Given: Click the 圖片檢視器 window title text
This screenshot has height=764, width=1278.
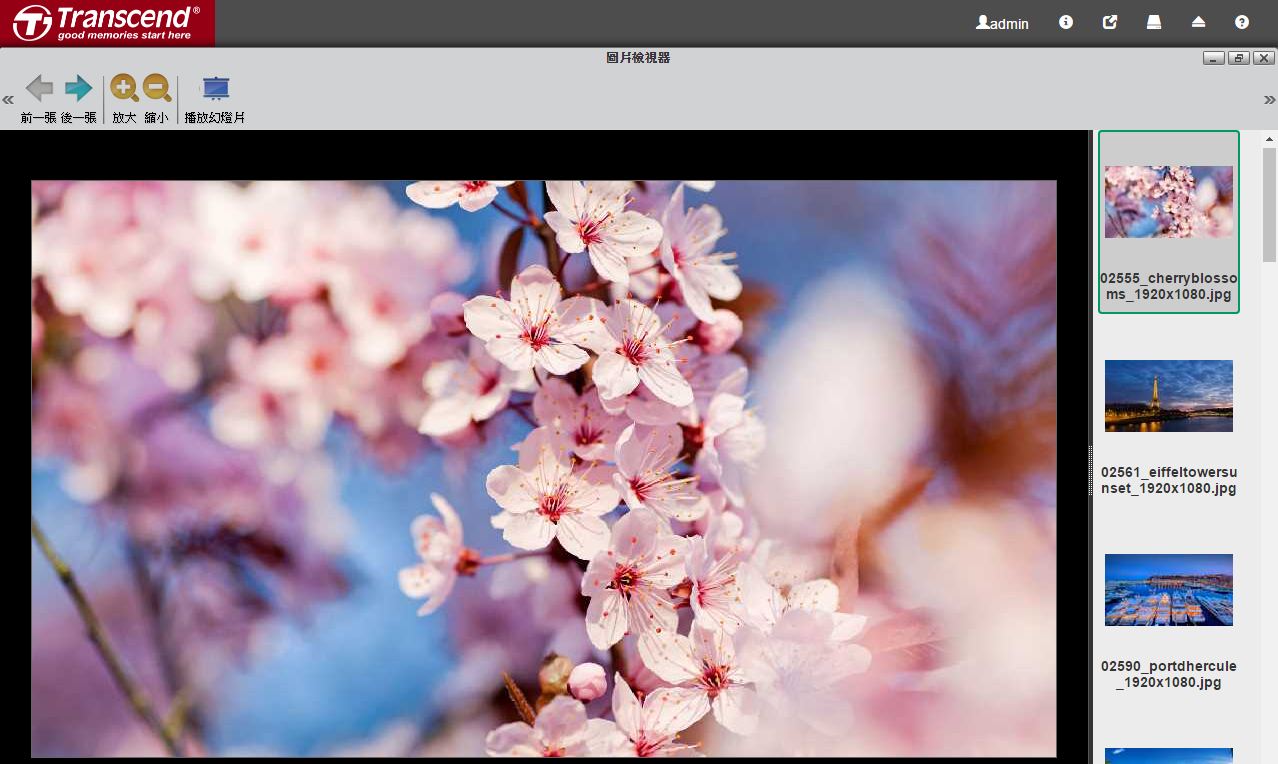Looking at the screenshot, I should [638, 58].
